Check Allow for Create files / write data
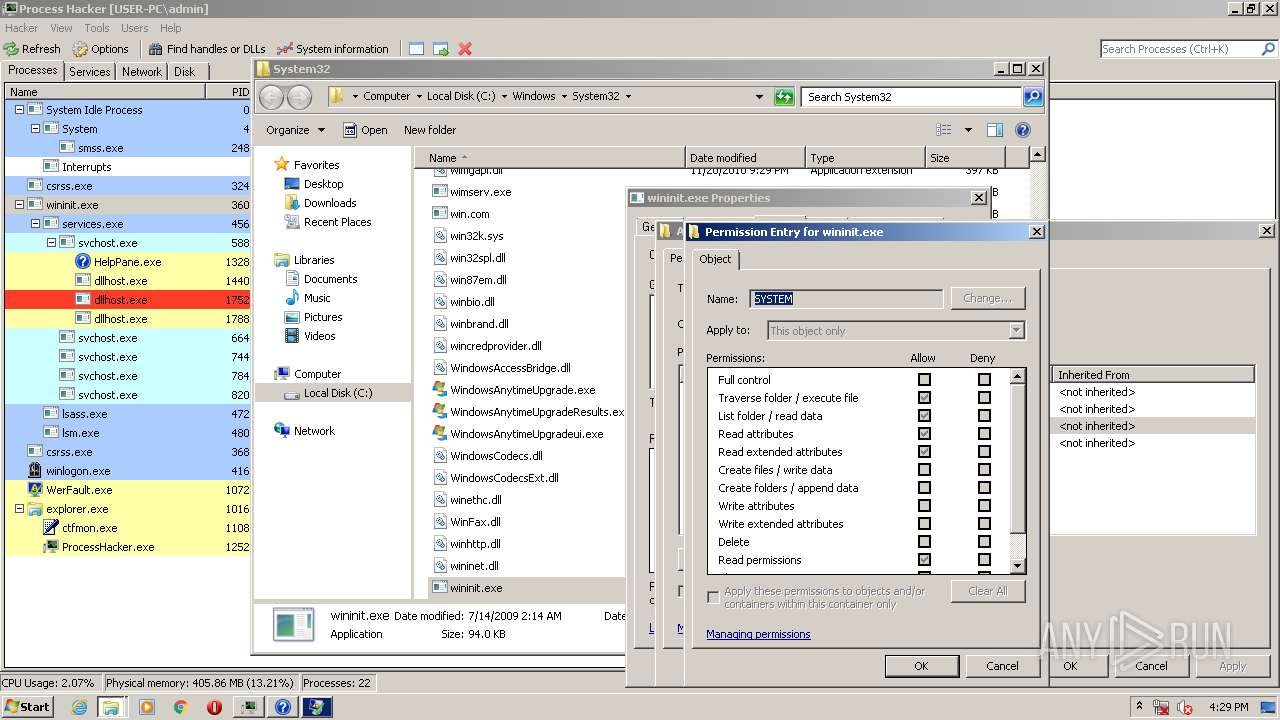The height and width of the screenshot is (720, 1280). pyautogui.click(x=924, y=470)
